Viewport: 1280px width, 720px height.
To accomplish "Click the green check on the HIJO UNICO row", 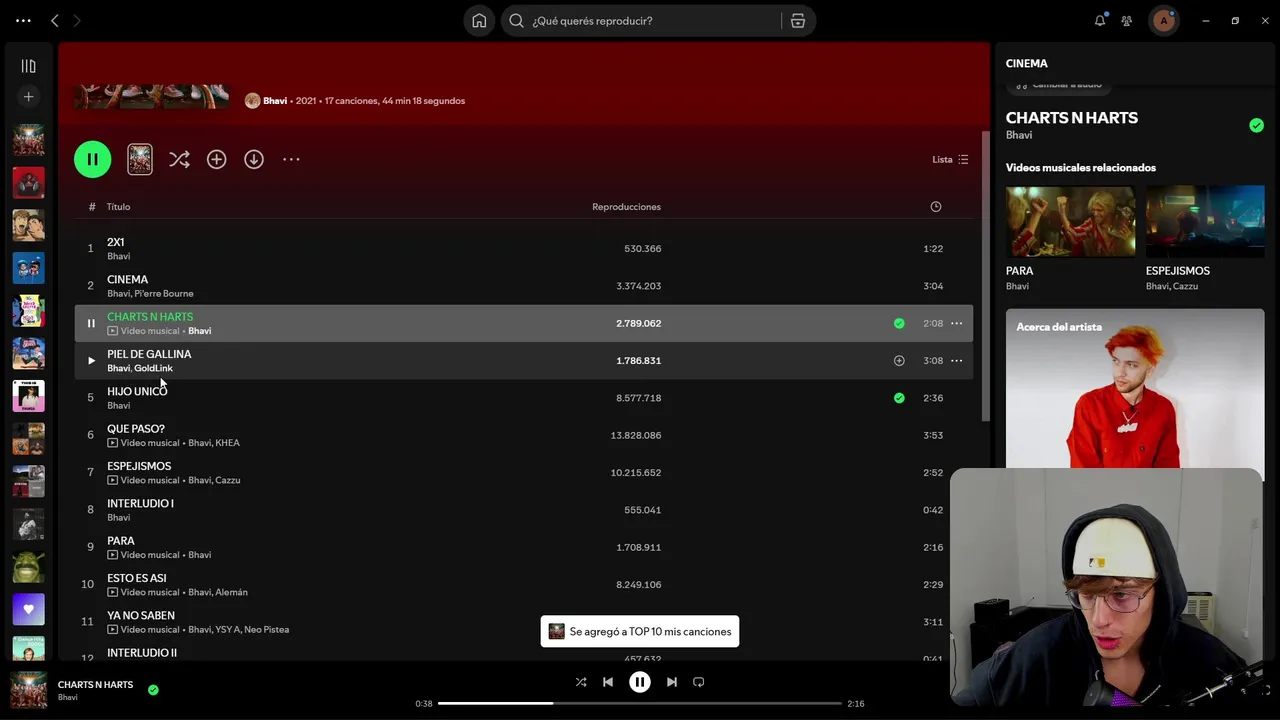I will [899, 398].
